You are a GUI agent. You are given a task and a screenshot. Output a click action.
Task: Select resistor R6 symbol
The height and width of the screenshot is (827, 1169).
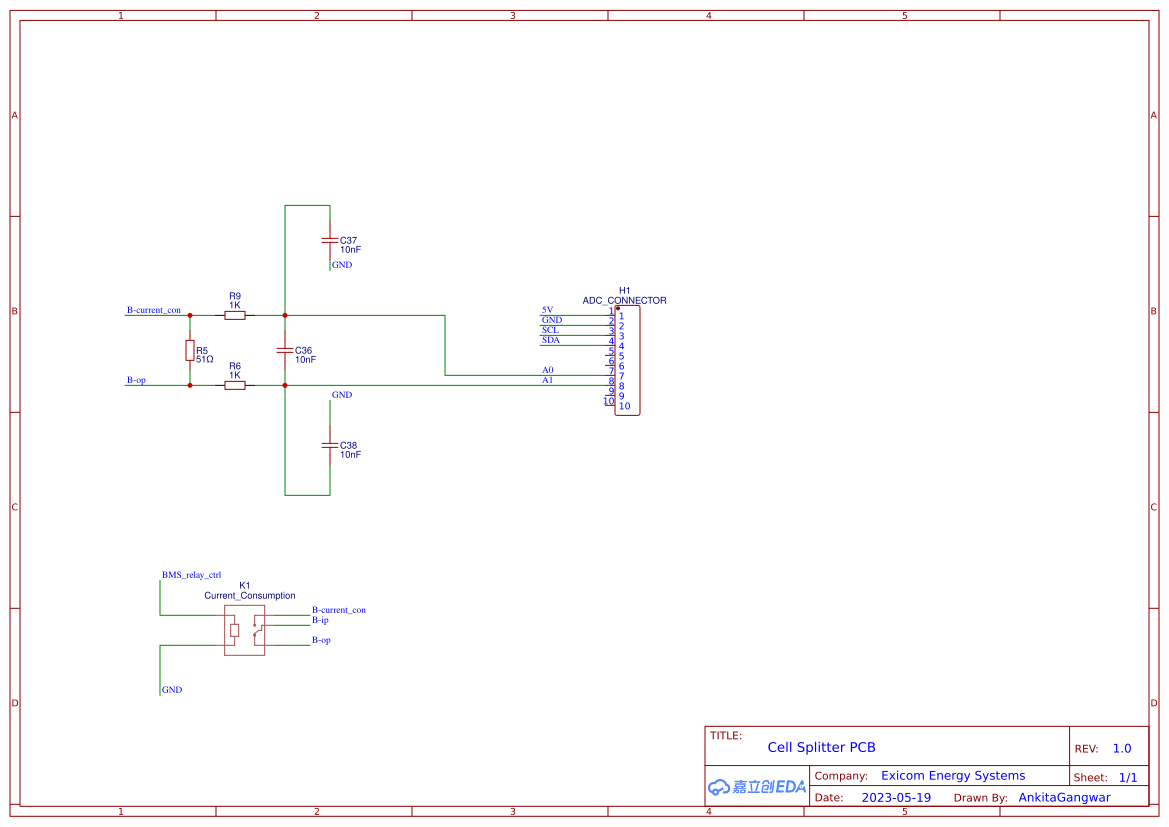tap(235, 384)
